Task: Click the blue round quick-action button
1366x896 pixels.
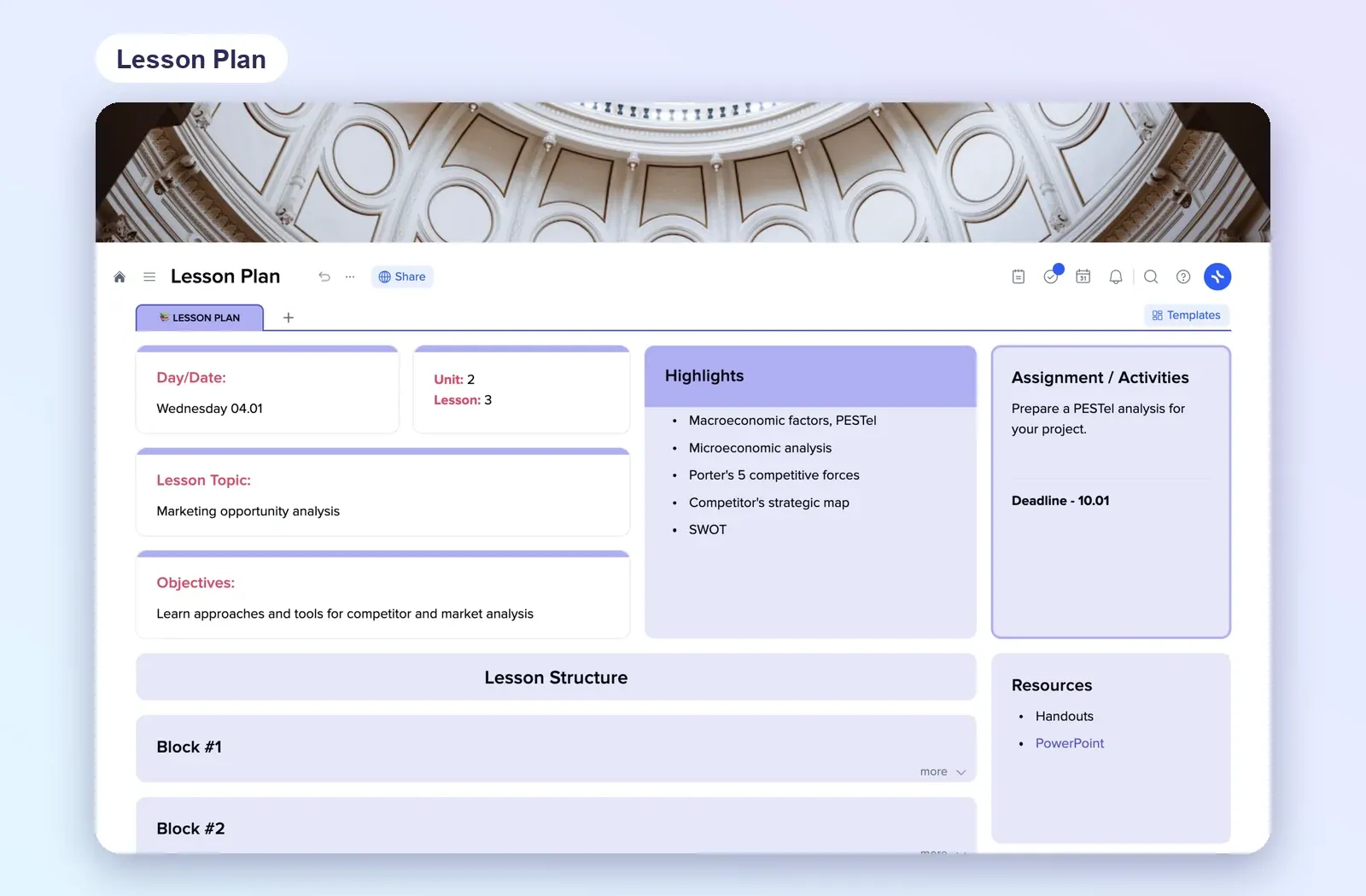Action: [x=1217, y=276]
